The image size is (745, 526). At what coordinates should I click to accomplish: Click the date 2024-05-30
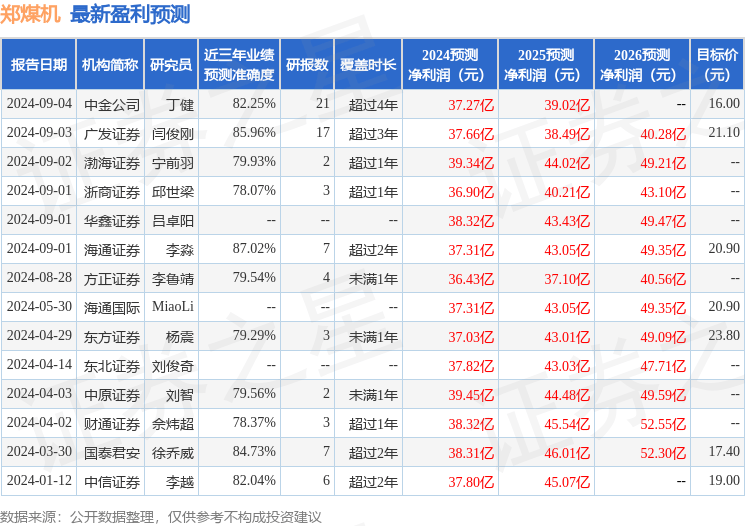click(x=39, y=306)
